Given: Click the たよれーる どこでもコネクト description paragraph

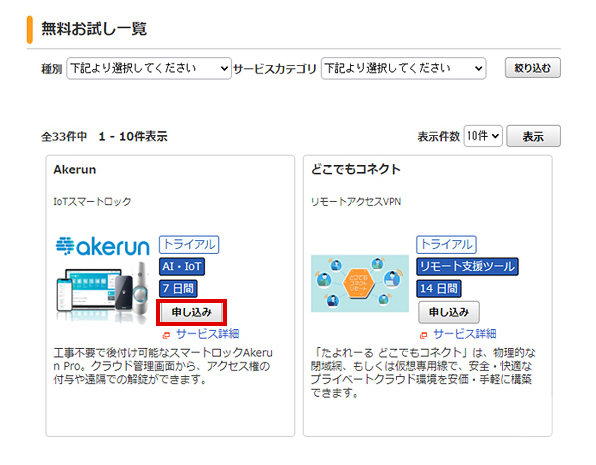Looking at the screenshot, I should coord(423,373).
